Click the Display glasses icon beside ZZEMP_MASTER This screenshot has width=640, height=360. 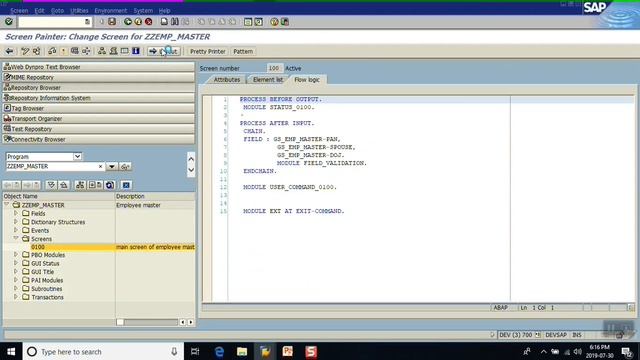click(125, 167)
